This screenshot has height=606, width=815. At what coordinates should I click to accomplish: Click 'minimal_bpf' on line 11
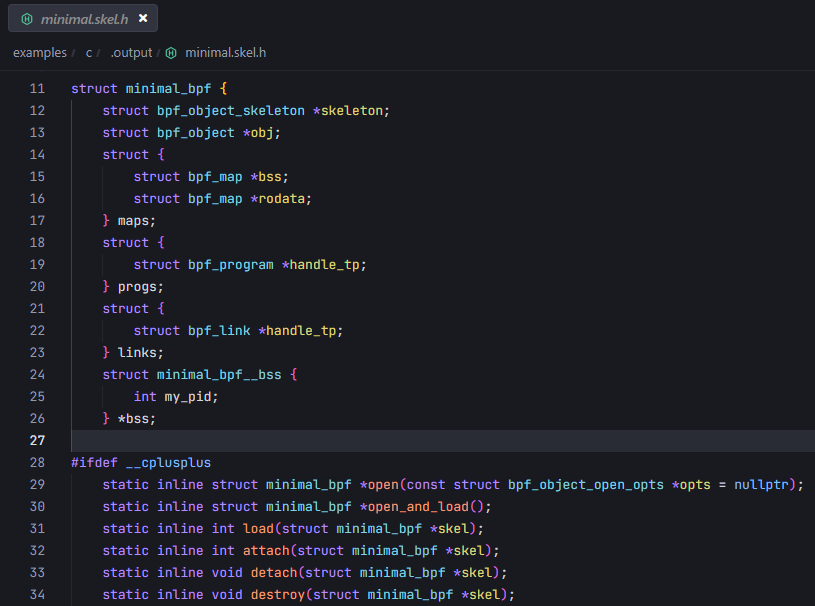[x=168, y=89]
